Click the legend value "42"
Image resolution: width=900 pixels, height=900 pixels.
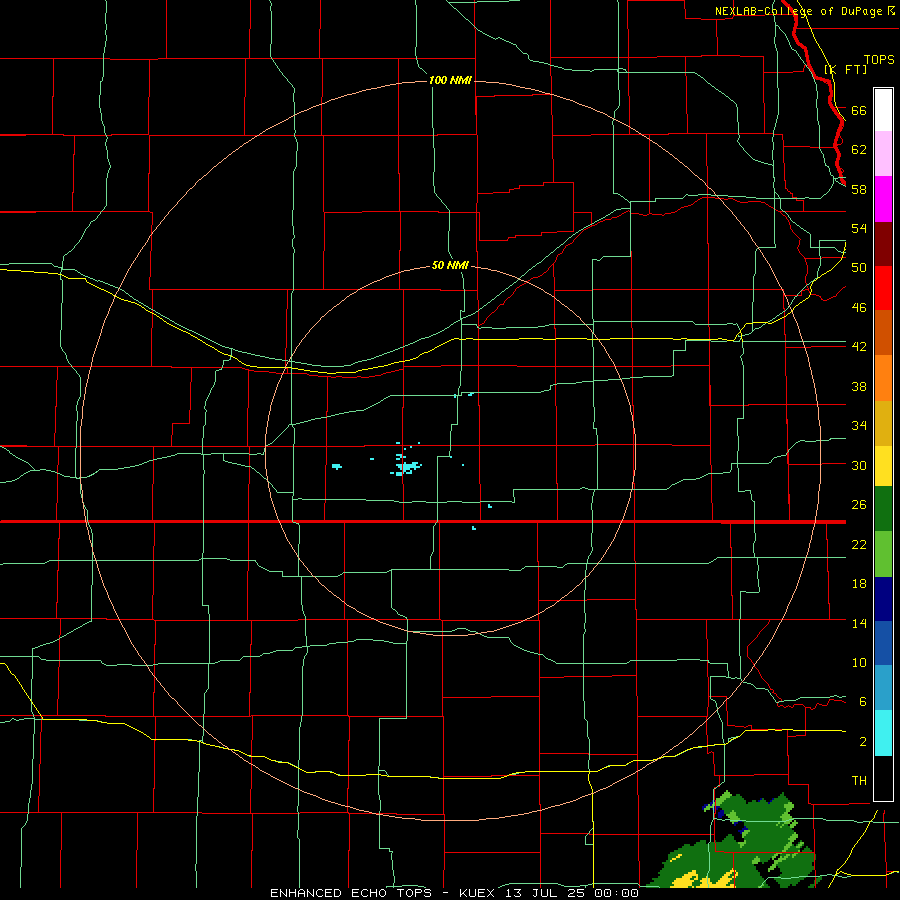coord(859,346)
